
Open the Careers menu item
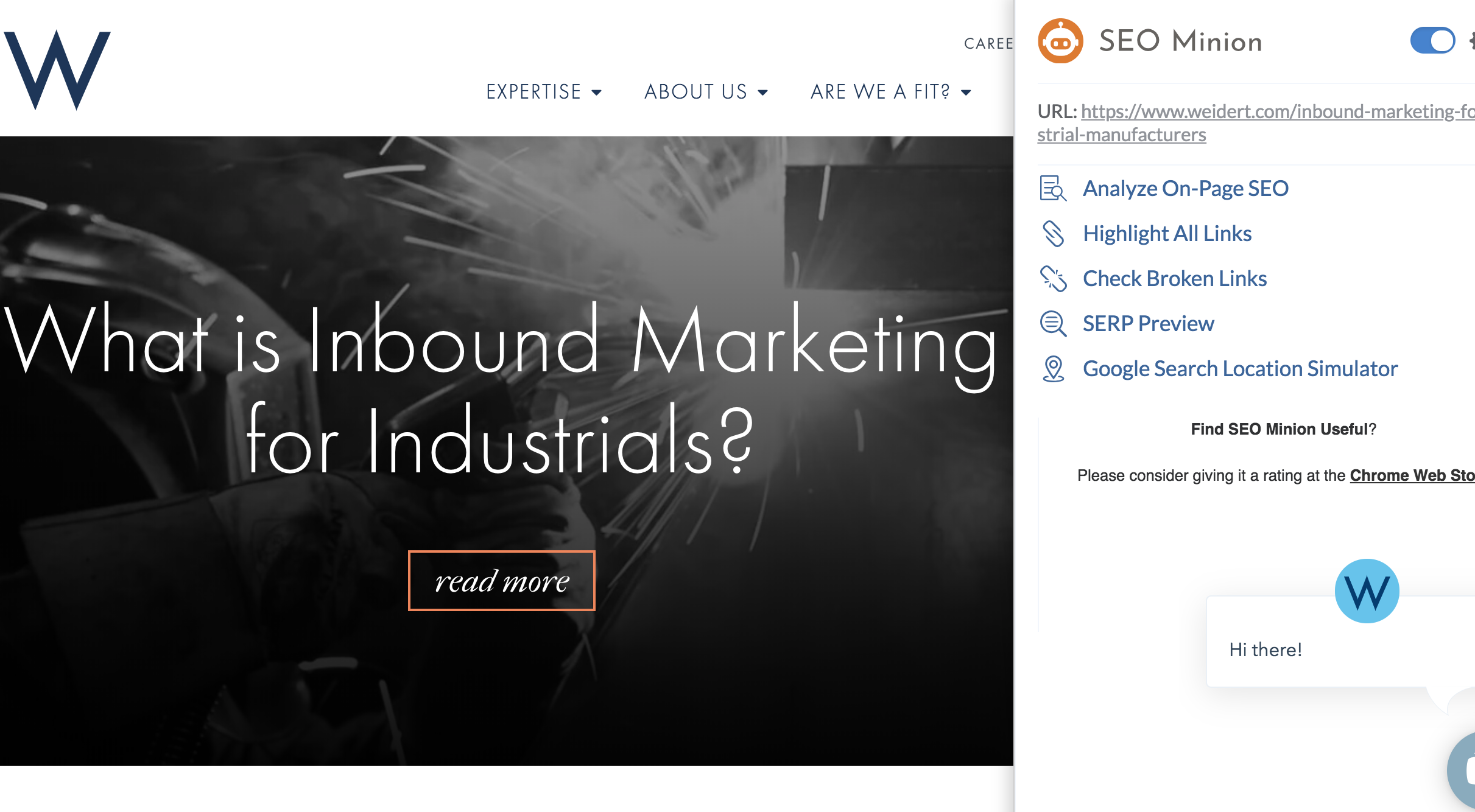click(988, 44)
